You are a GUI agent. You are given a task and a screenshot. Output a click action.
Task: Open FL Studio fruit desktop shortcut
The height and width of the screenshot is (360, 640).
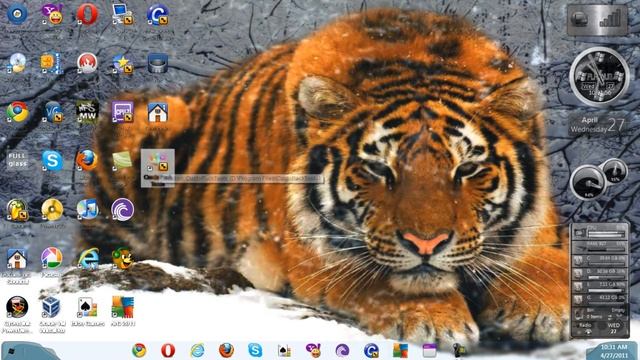pyautogui.click(x=17, y=209)
